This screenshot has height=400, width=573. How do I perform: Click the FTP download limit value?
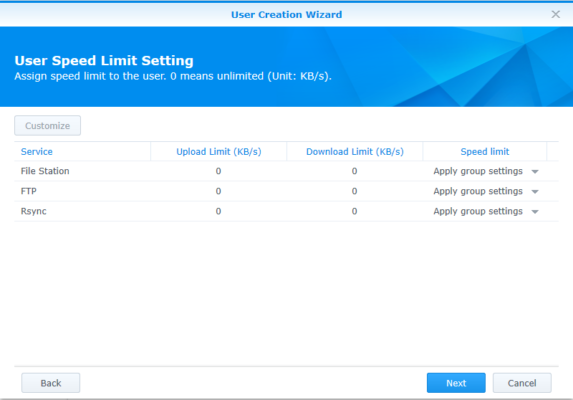(354, 191)
